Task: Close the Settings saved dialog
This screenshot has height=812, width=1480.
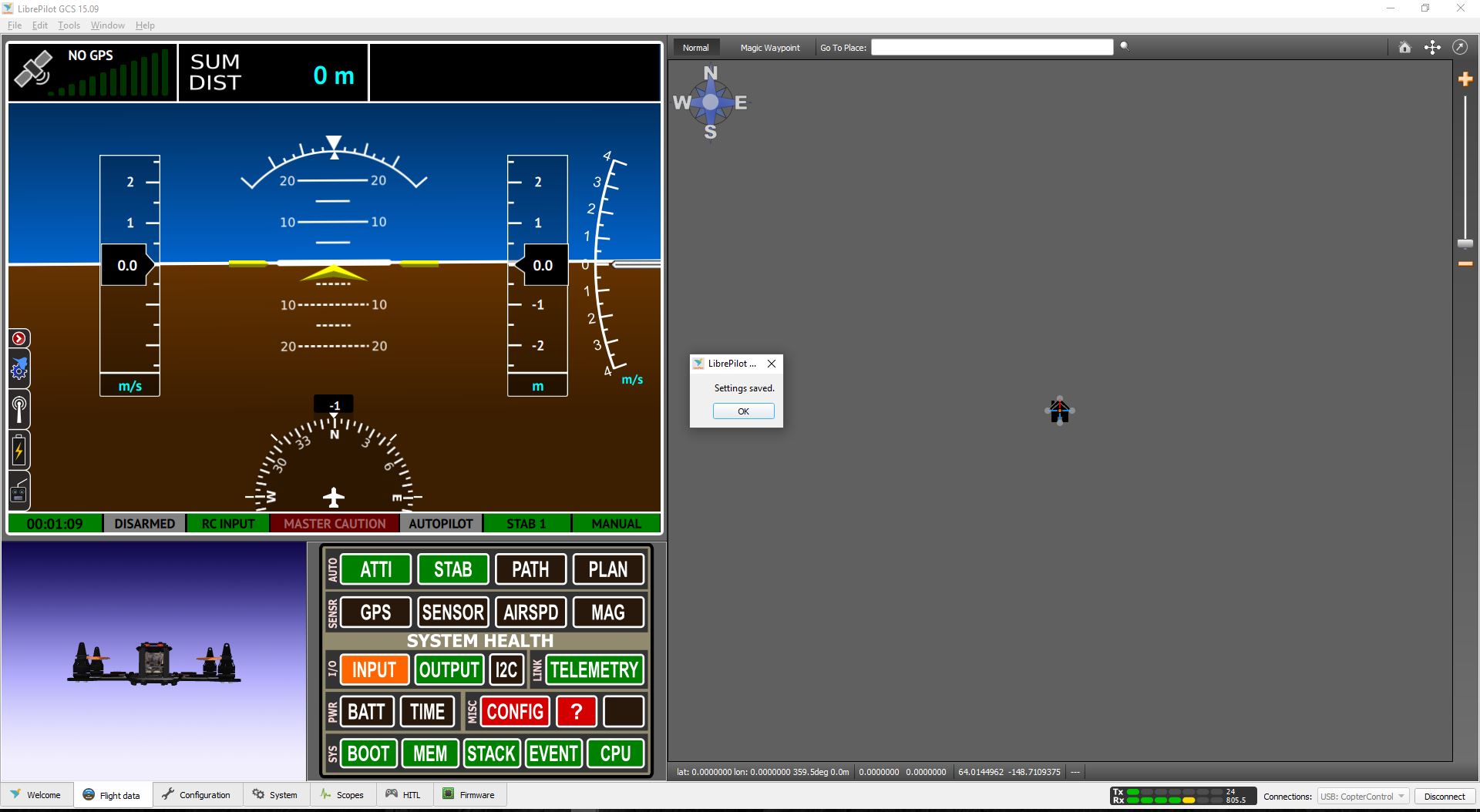Action: pos(771,364)
